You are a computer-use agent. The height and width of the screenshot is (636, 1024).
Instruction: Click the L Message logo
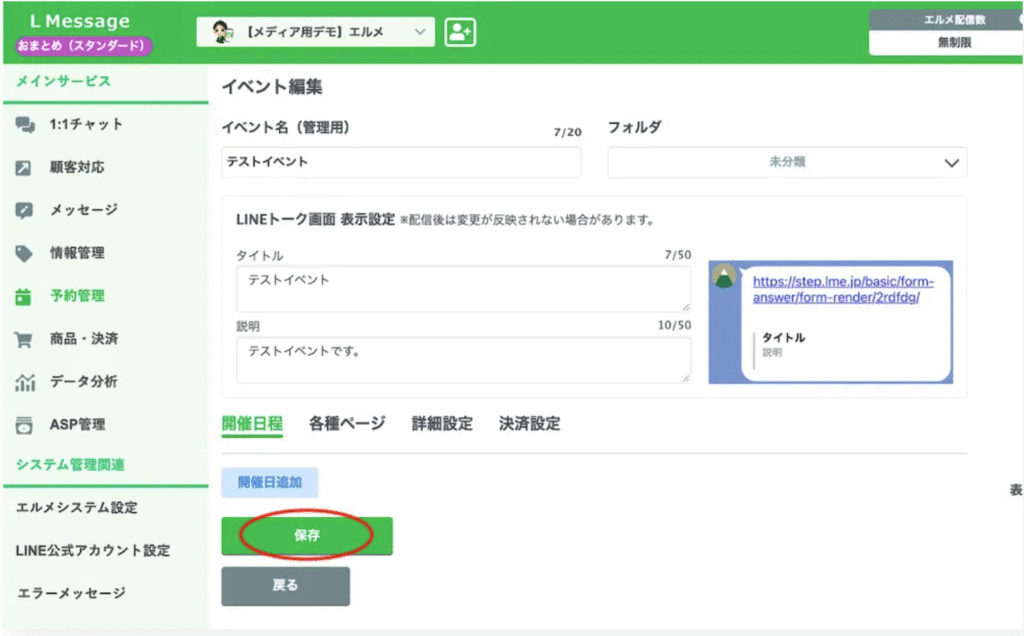tap(80, 21)
